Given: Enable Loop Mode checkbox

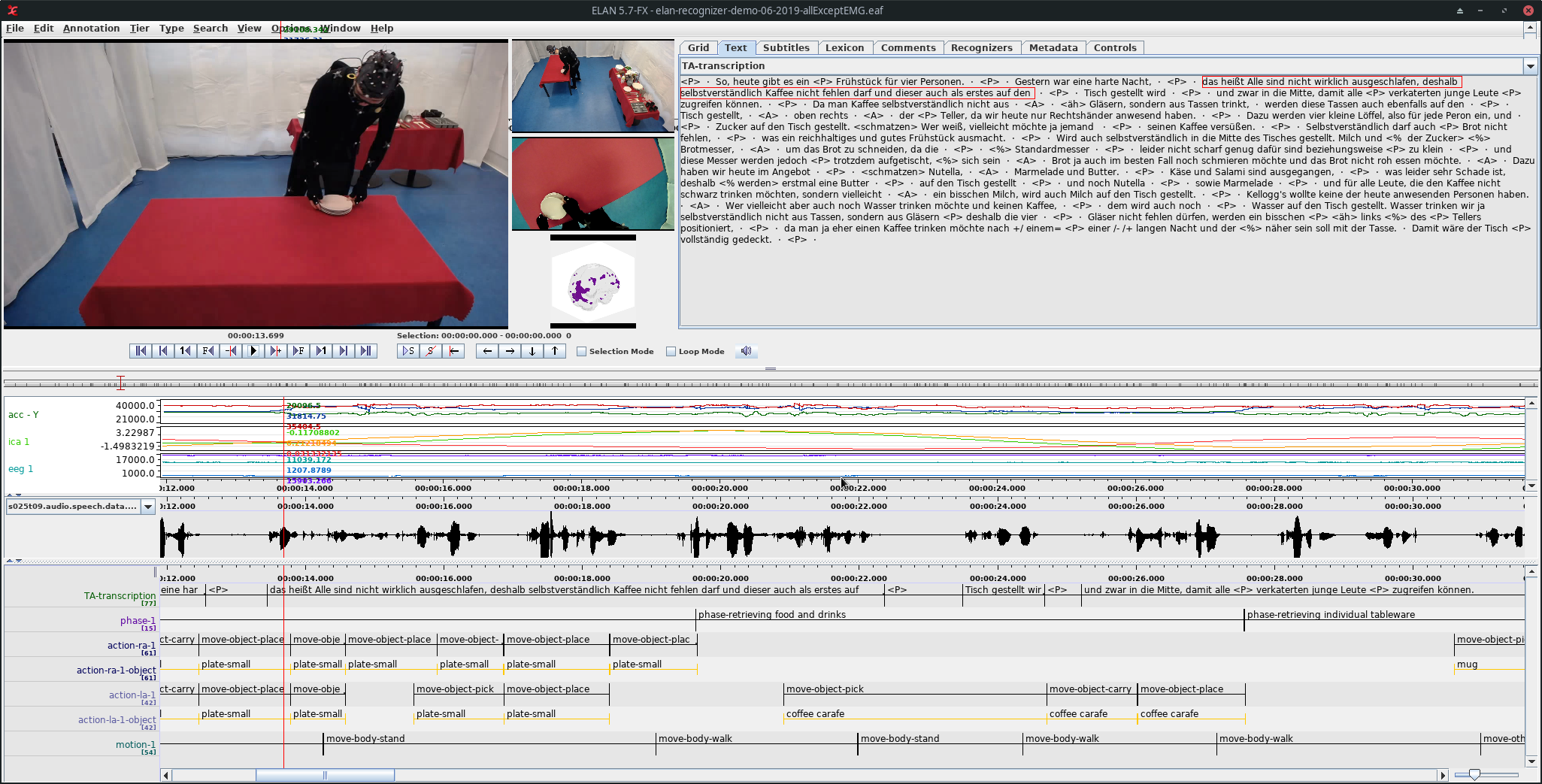Looking at the screenshot, I should tap(671, 352).
